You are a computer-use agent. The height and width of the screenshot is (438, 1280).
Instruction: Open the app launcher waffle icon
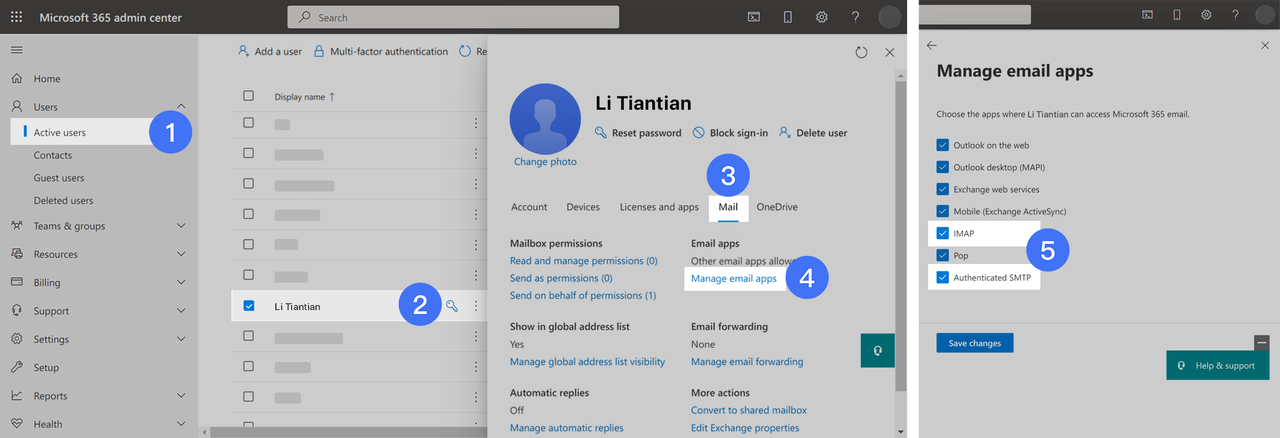(x=17, y=17)
